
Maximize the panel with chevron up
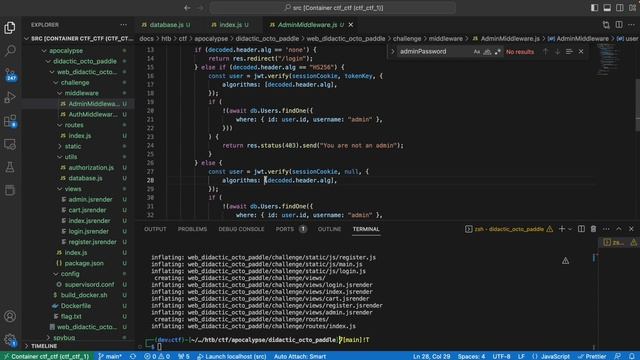pos(619,229)
